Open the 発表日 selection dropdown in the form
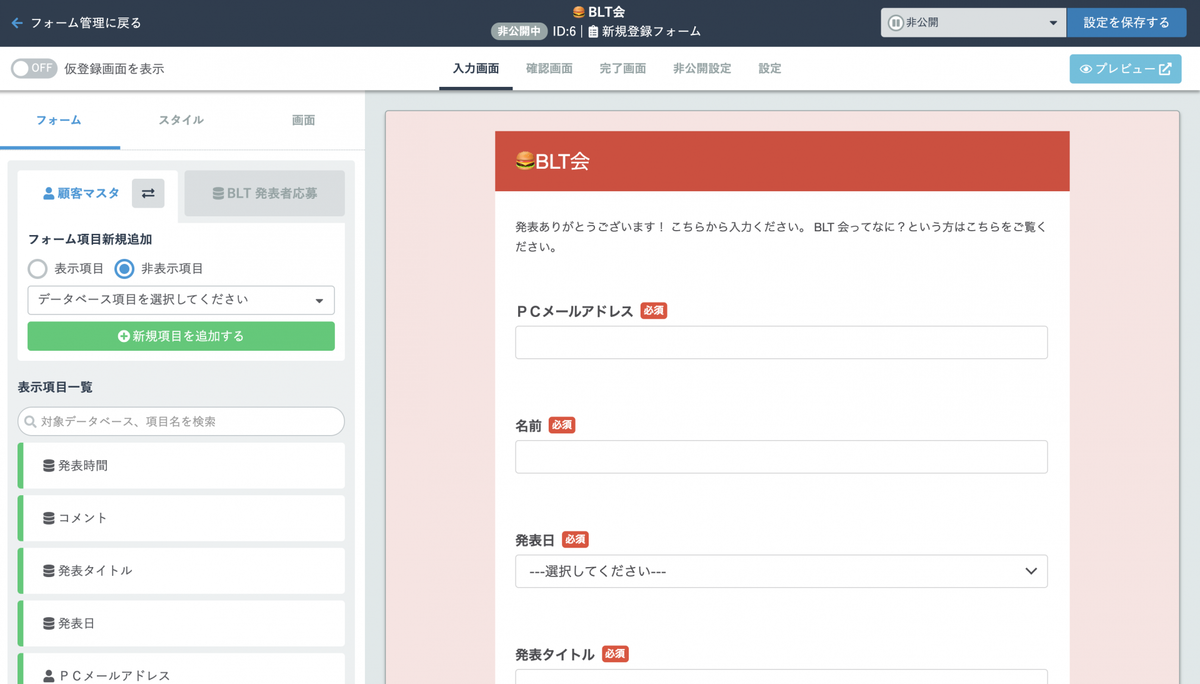The width and height of the screenshot is (1200, 684). [x=780, y=571]
